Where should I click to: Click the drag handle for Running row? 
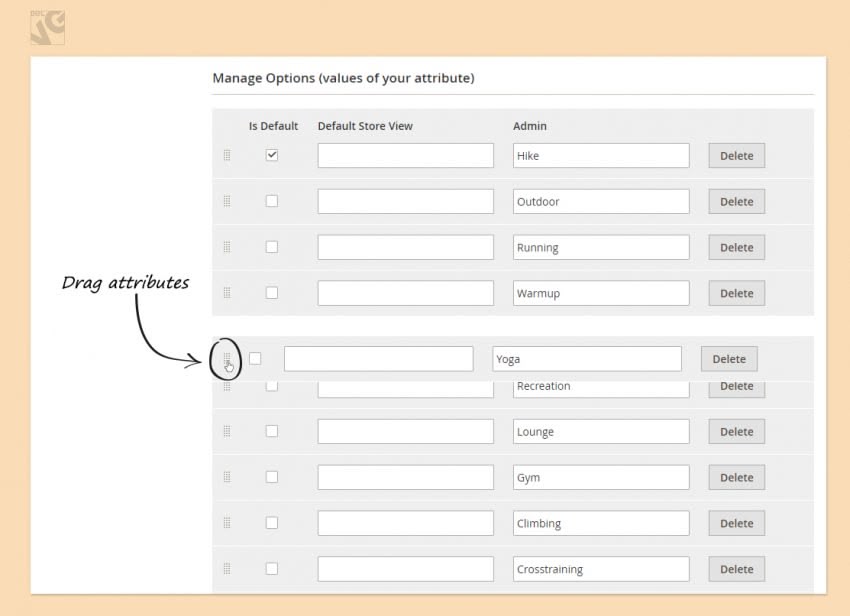(x=227, y=247)
